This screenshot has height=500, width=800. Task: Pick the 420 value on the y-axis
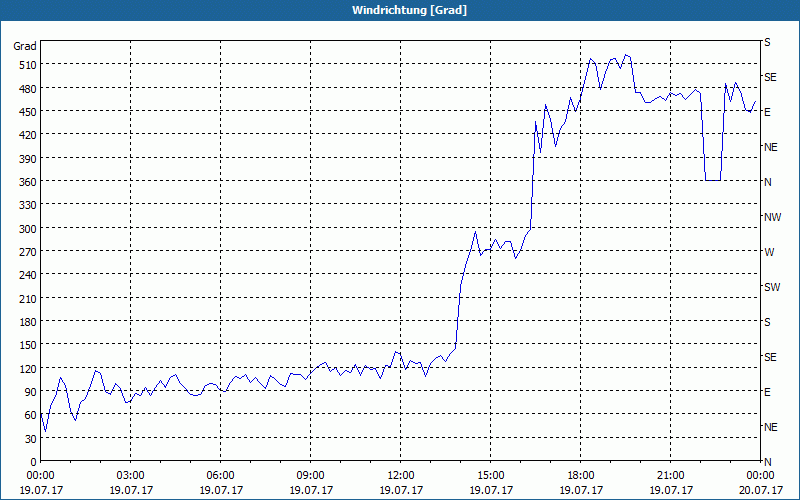(28, 135)
